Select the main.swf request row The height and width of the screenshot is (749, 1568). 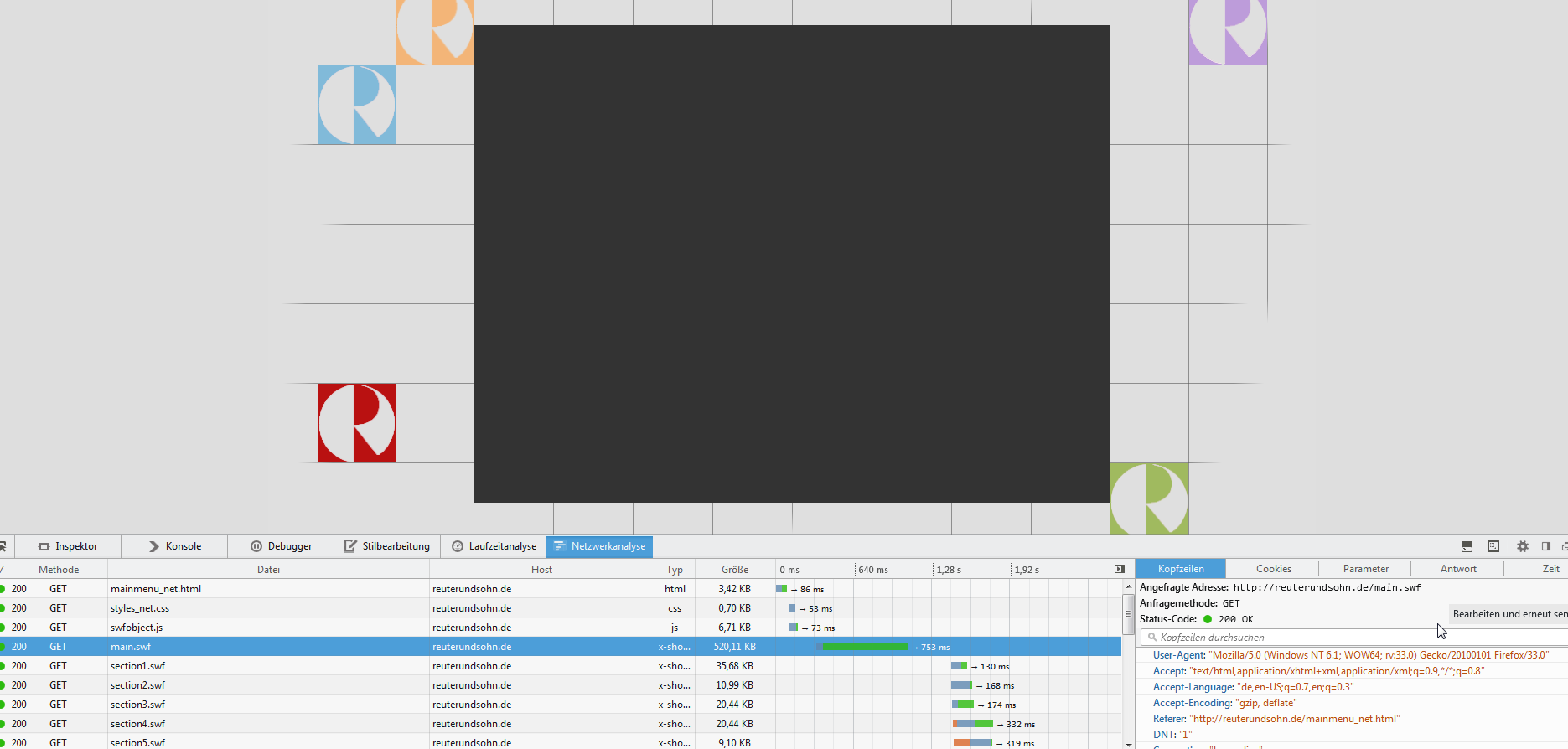coord(561,647)
